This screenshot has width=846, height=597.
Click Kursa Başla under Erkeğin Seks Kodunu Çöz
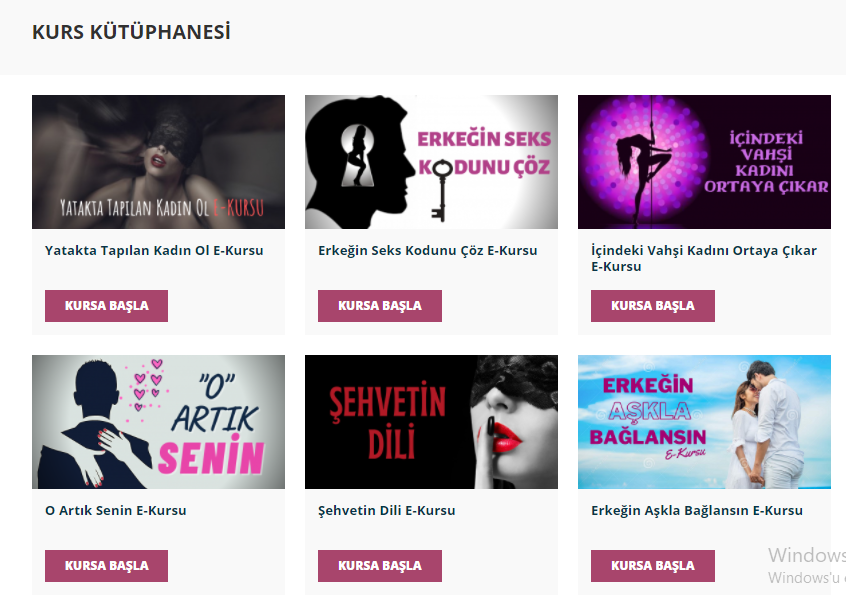pyautogui.click(x=380, y=306)
